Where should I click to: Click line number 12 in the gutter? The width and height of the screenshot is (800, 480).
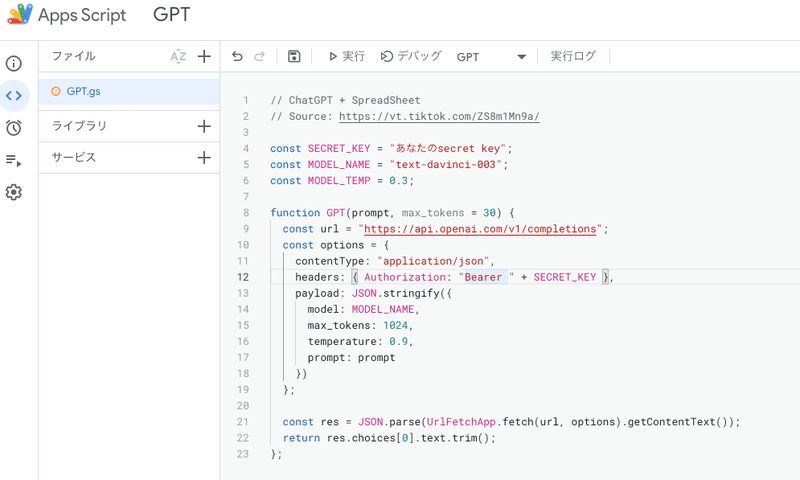point(243,277)
